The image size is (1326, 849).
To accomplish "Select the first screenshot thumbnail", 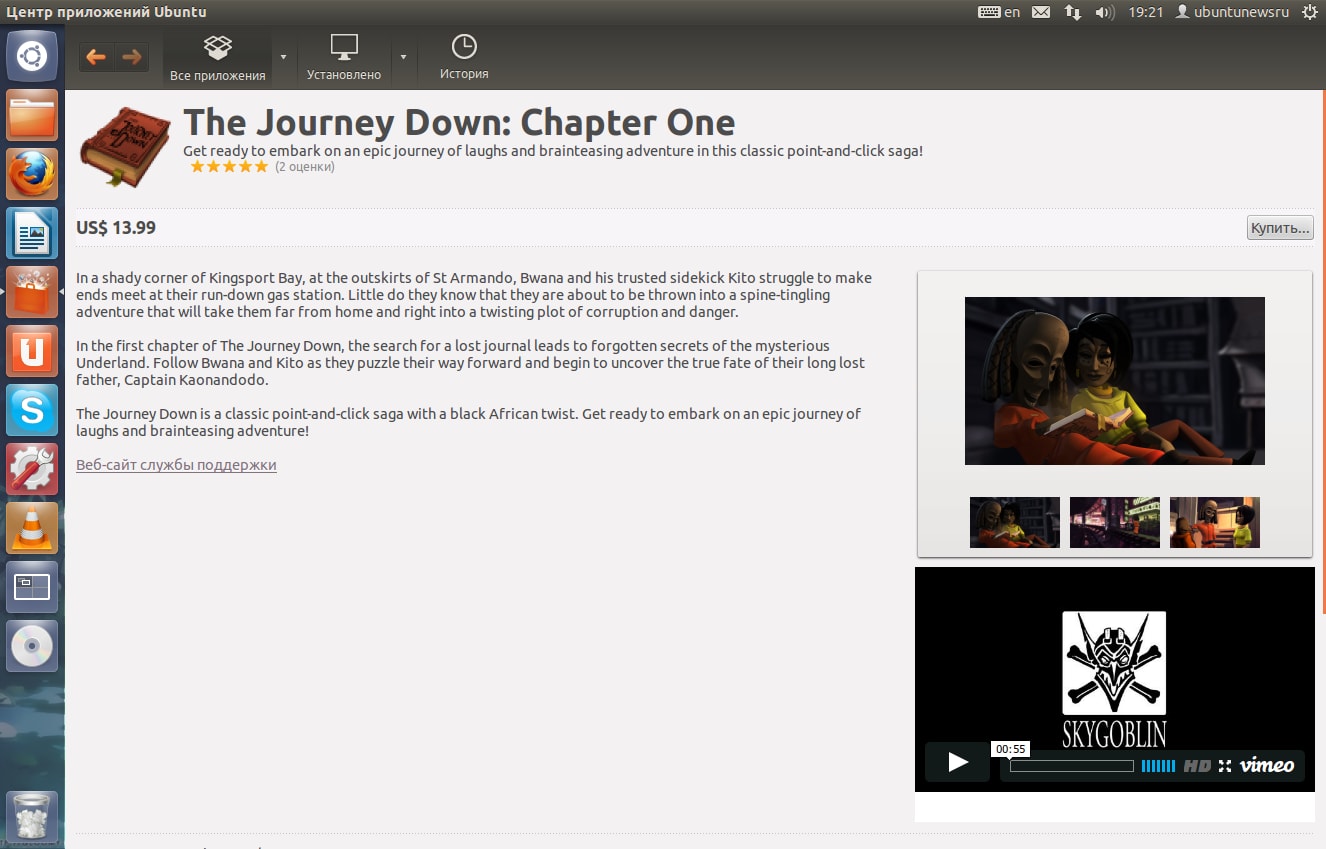I will [1015, 522].
